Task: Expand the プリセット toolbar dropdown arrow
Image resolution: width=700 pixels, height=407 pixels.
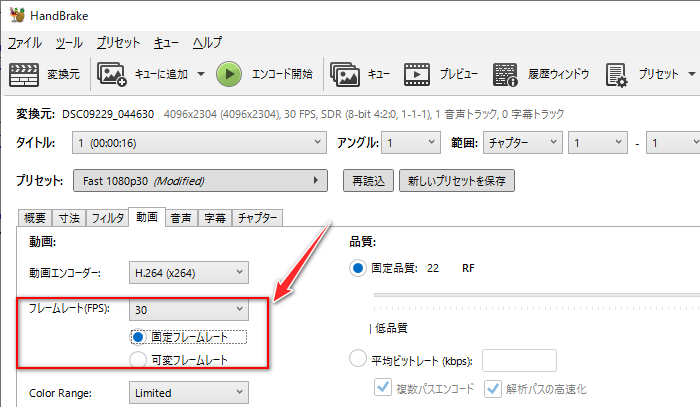Action: point(692,74)
